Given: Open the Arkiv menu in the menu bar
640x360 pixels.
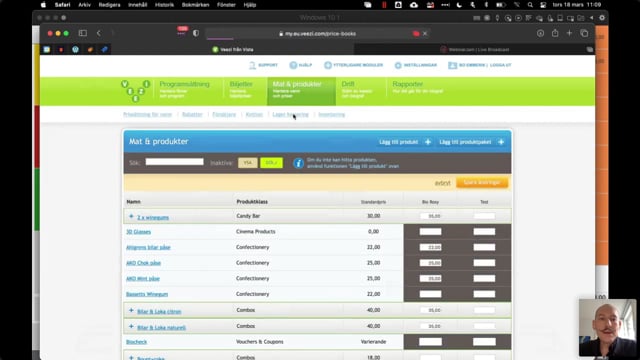Looking at the screenshot, I should 84,5.
